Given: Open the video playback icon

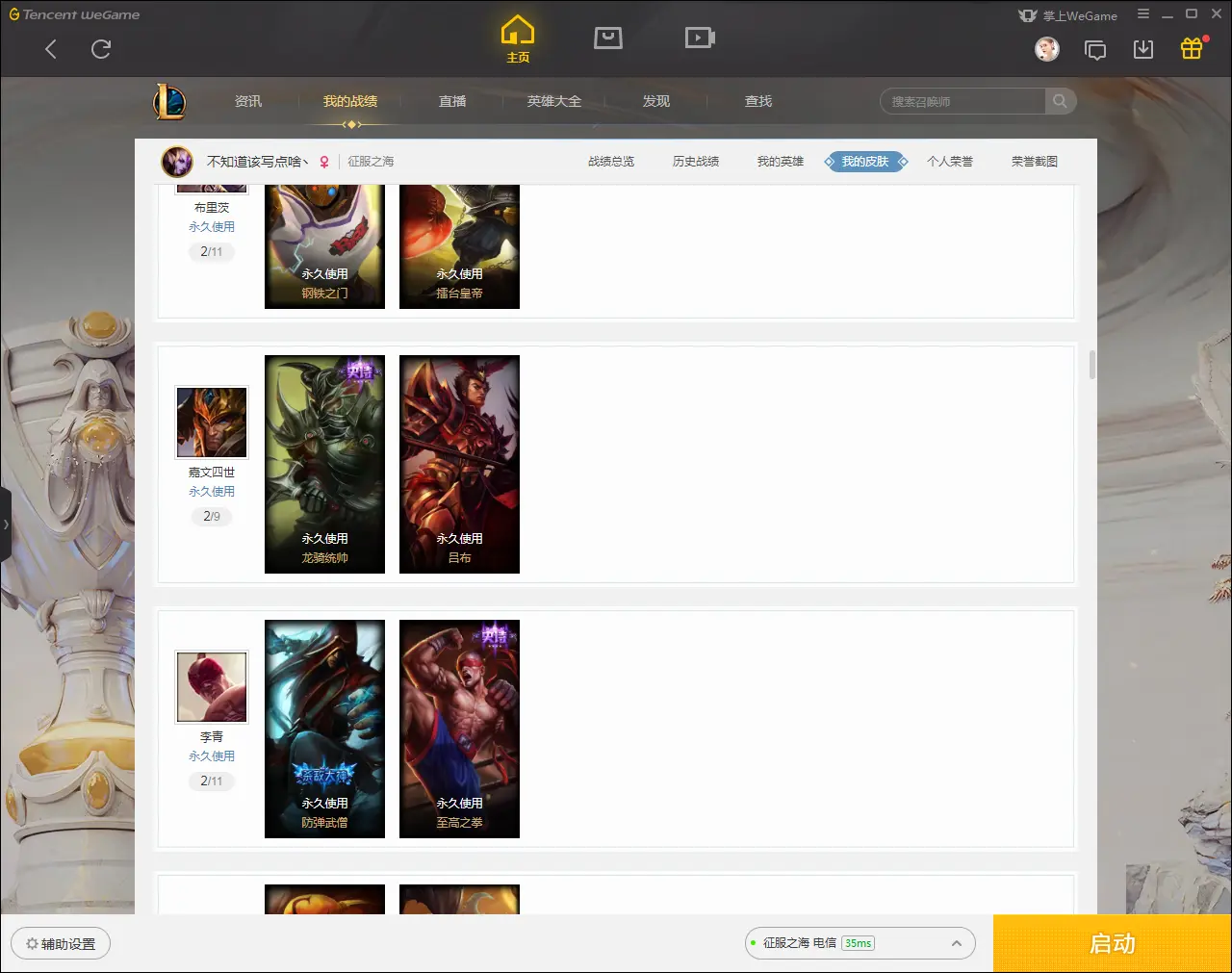Looking at the screenshot, I should click(x=700, y=38).
